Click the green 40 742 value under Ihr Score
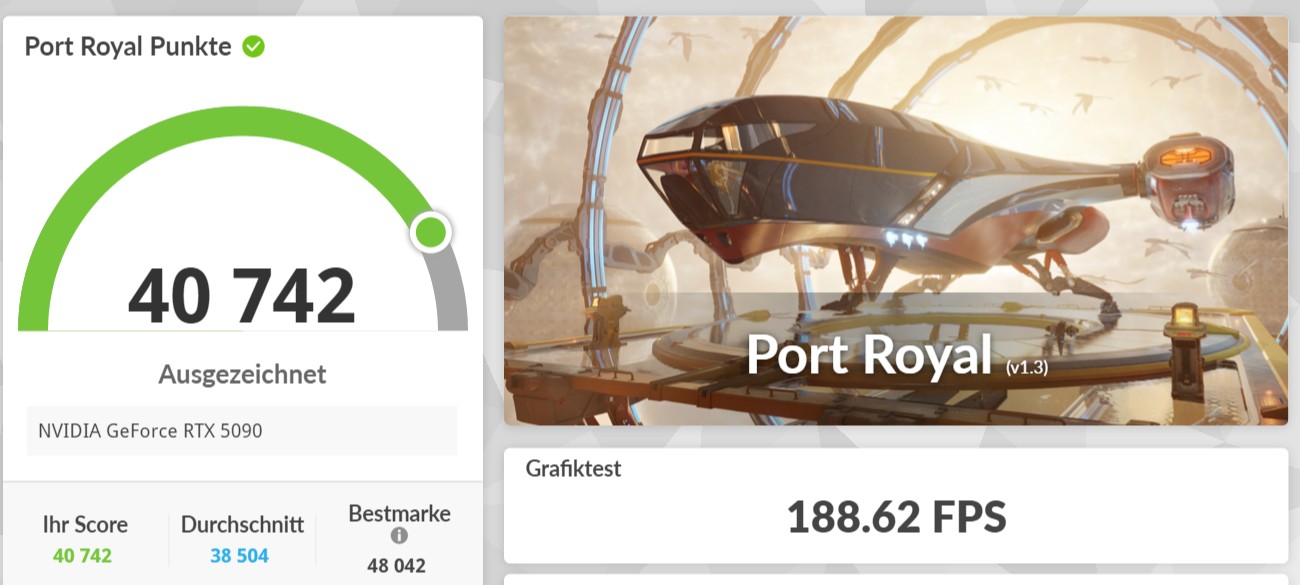The image size is (1300, 585). 82,556
